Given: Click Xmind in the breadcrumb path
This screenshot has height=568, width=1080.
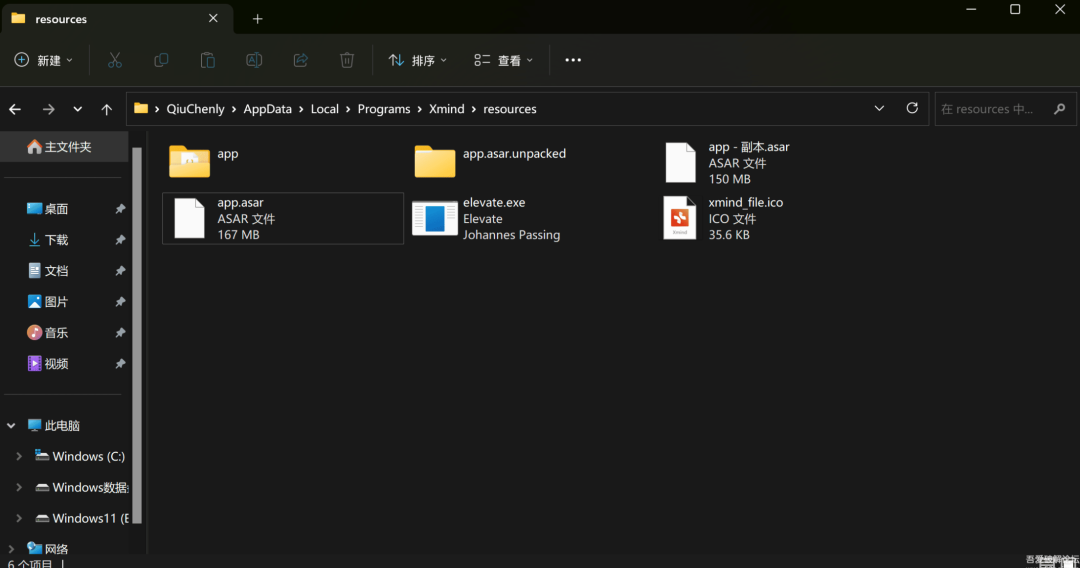Looking at the screenshot, I should [446, 109].
